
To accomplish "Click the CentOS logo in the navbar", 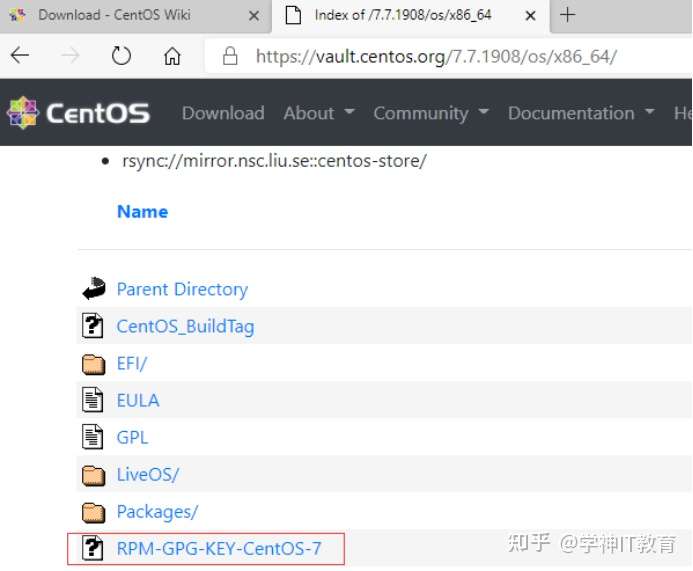I will tap(79, 113).
